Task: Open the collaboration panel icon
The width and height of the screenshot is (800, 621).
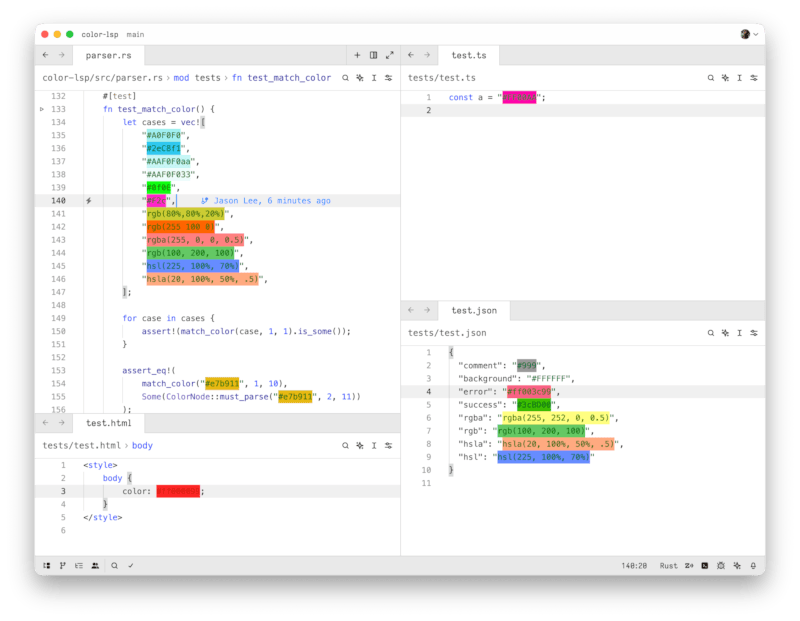Action: 94,565
